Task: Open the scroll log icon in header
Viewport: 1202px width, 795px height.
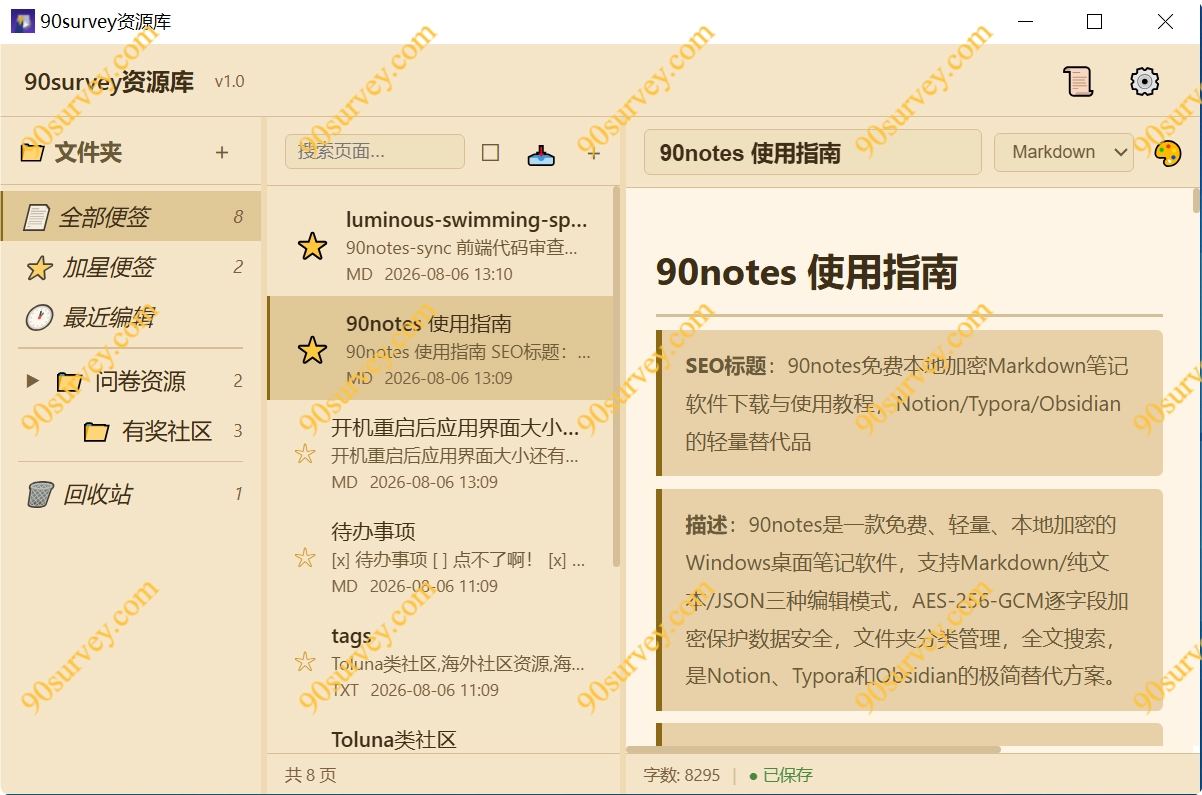Action: point(1078,81)
